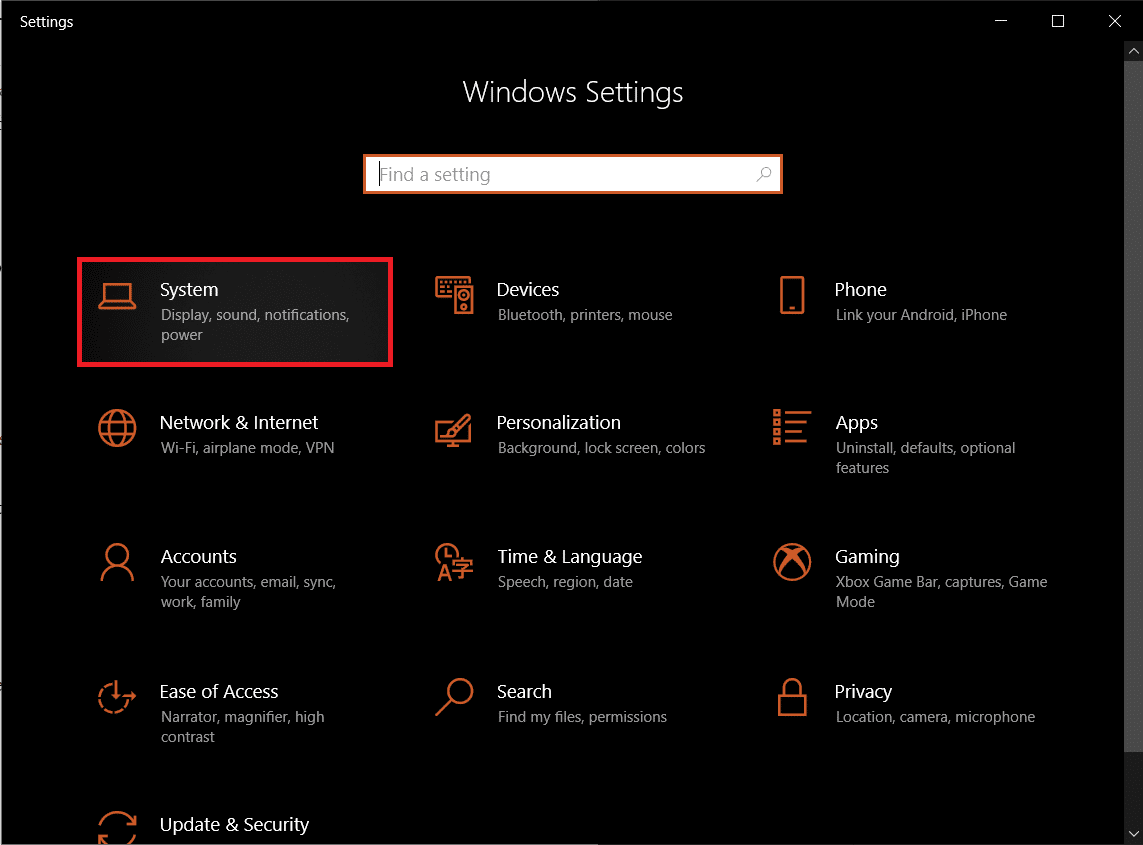Open Update & Security settings

234,824
